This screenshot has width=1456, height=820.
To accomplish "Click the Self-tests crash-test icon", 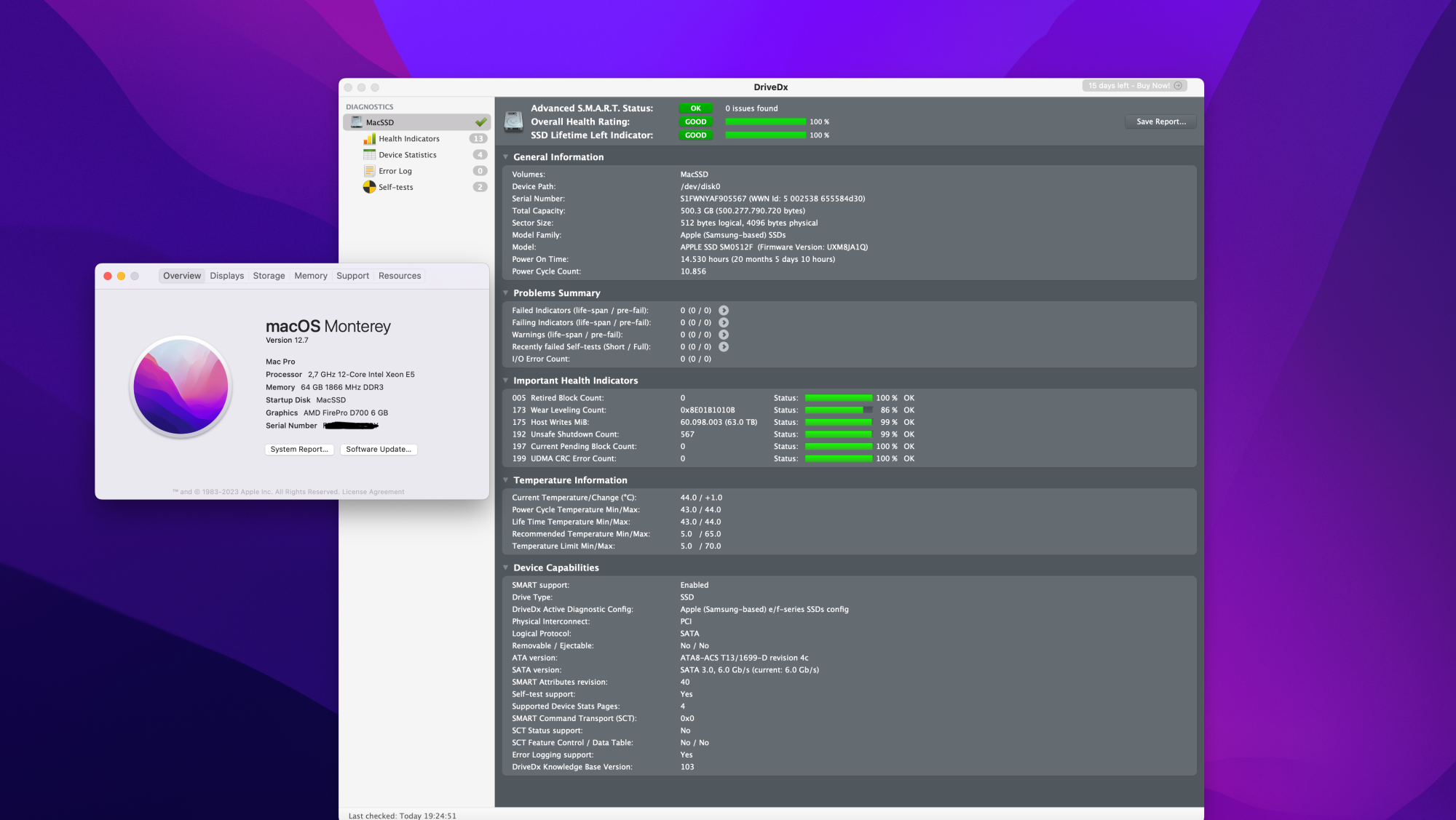I will tap(369, 187).
